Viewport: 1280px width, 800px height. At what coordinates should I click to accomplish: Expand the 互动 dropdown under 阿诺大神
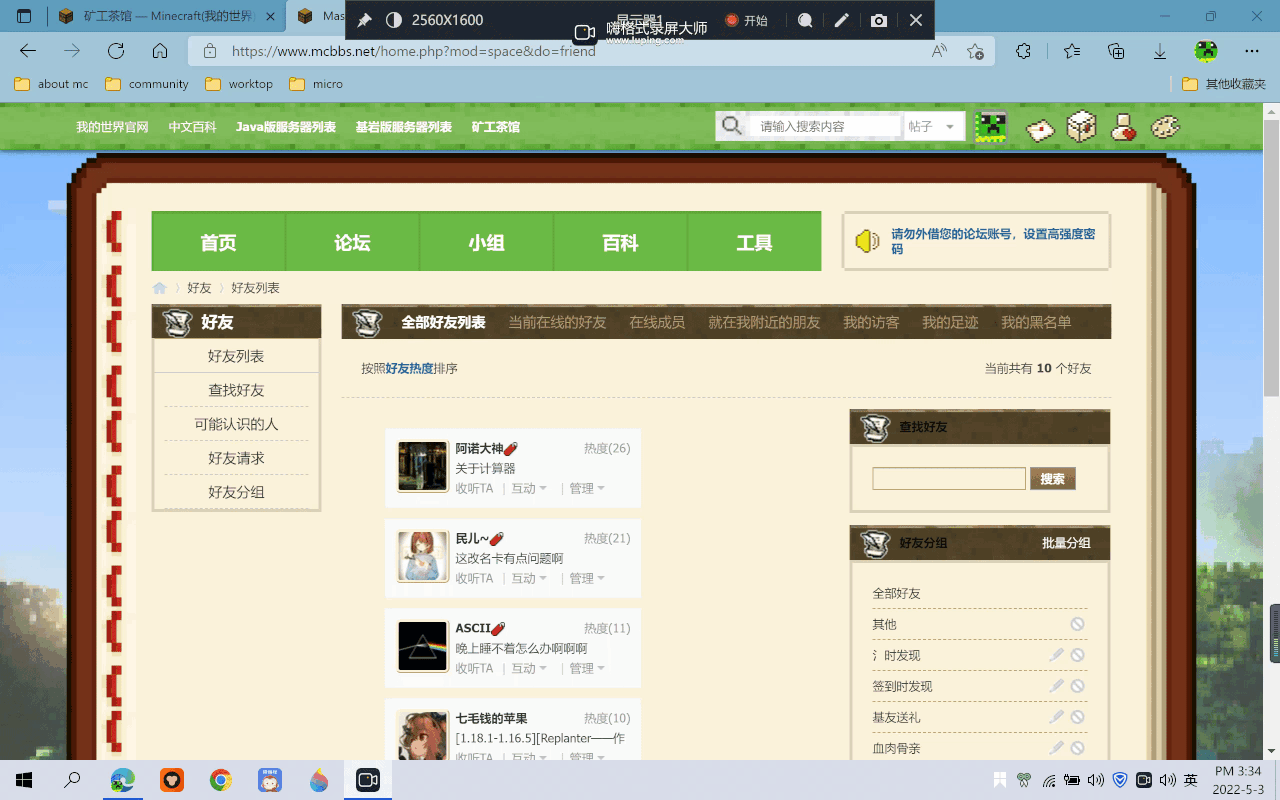(528, 488)
